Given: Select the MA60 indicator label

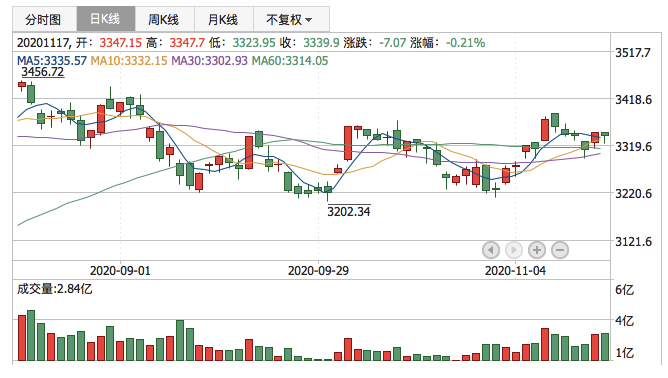Looking at the screenshot, I should click(290, 61).
